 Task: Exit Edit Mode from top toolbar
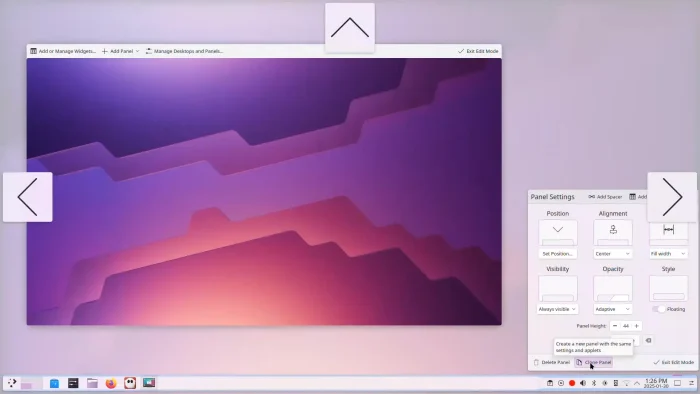(x=478, y=51)
